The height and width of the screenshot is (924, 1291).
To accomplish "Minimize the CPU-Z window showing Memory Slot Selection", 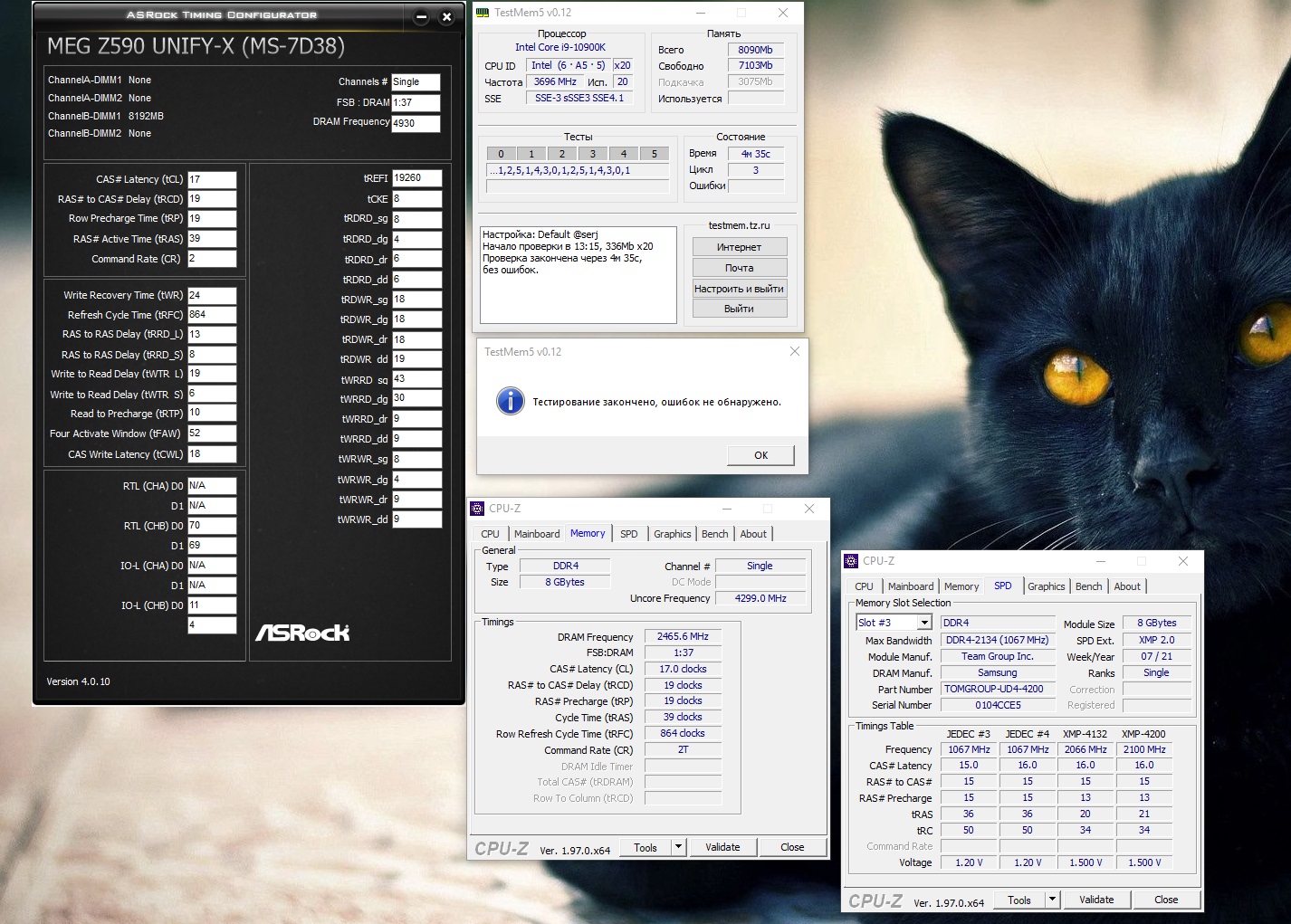I will click(1101, 561).
